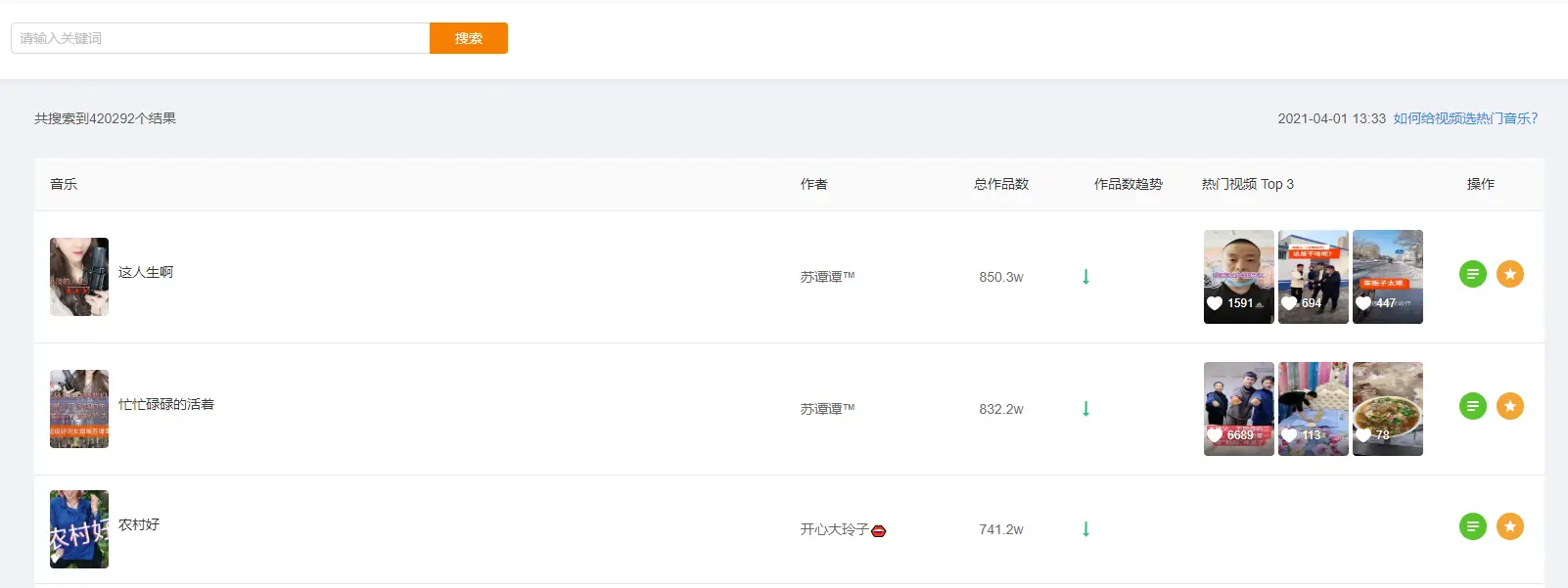Image resolution: width=1568 pixels, height=588 pixels.
Task: Click the 总作品数 column header
Action: 999,184
